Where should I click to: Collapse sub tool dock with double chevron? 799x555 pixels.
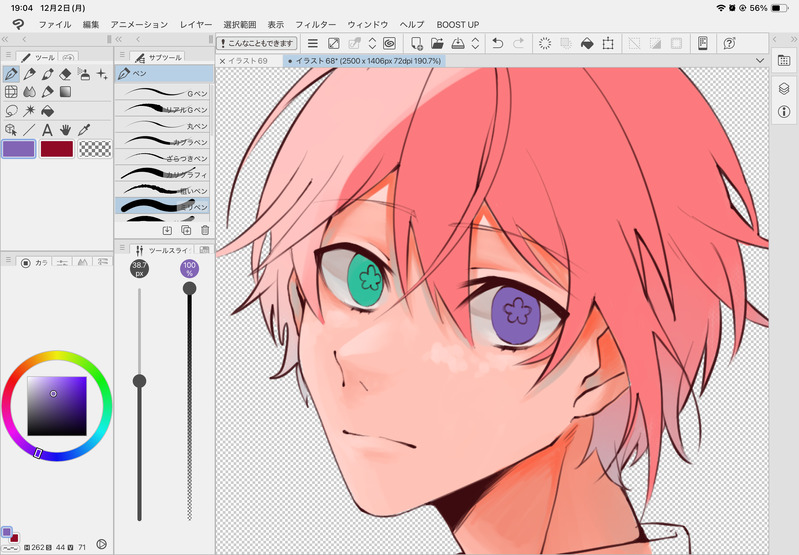click(119, 39)
